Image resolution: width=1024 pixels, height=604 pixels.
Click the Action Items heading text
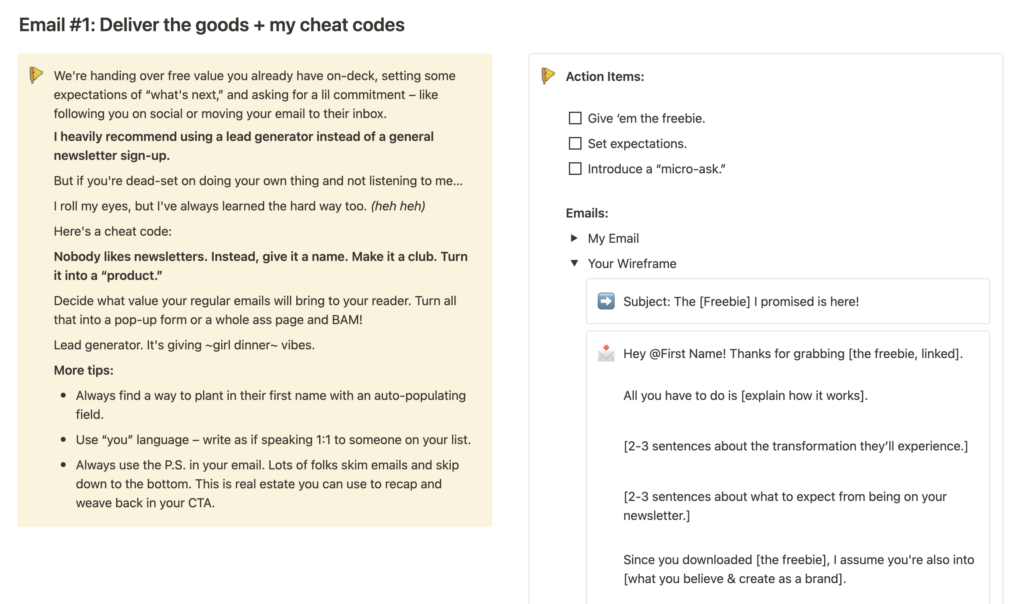(x=605, y=76)
